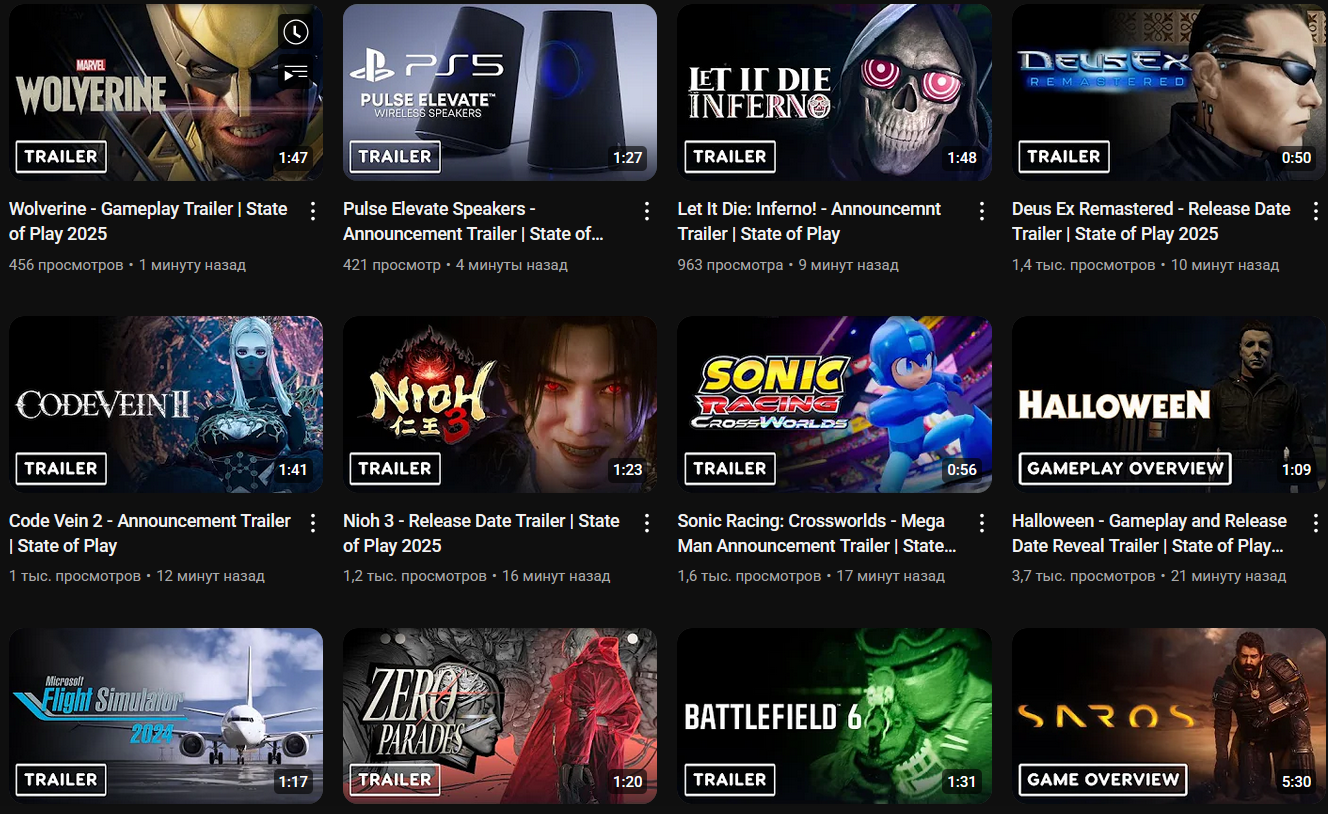Open the title "Halloween - Gameplay and Release Date Reveal Trailer"

pyautogui.click(x=1149, y=533)
